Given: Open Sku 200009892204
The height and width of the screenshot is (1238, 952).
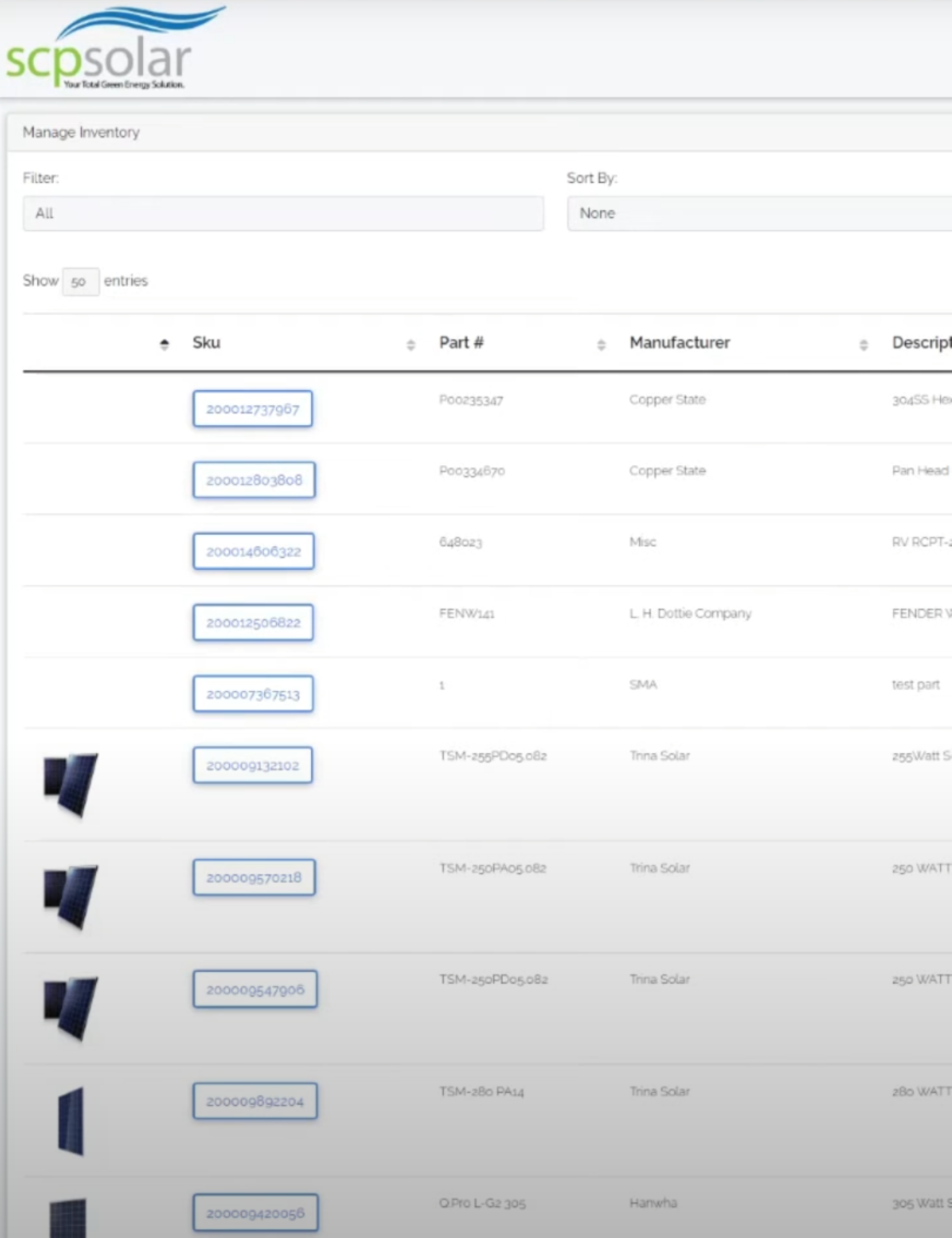Looking at the screenshot, I should coord(255,1101).
